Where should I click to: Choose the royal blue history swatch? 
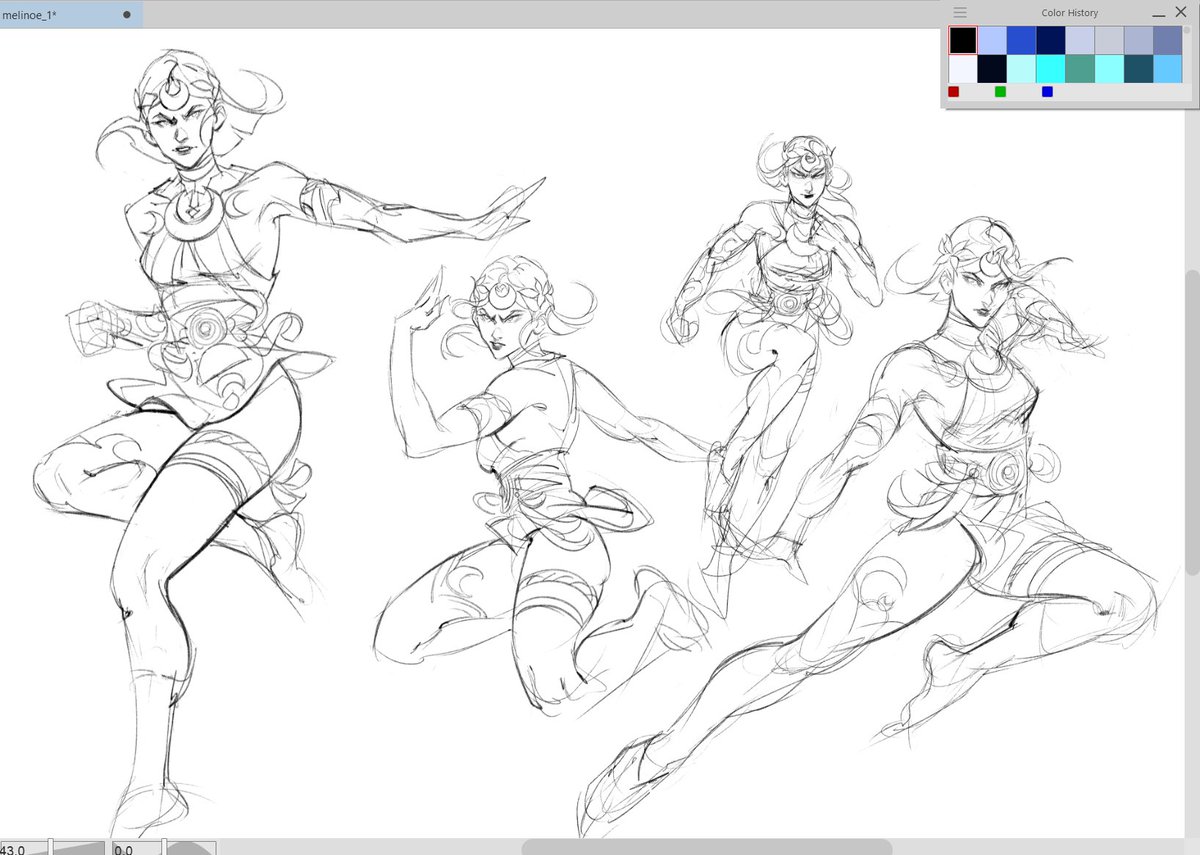pyautogui.click(x=1021, y=40)
